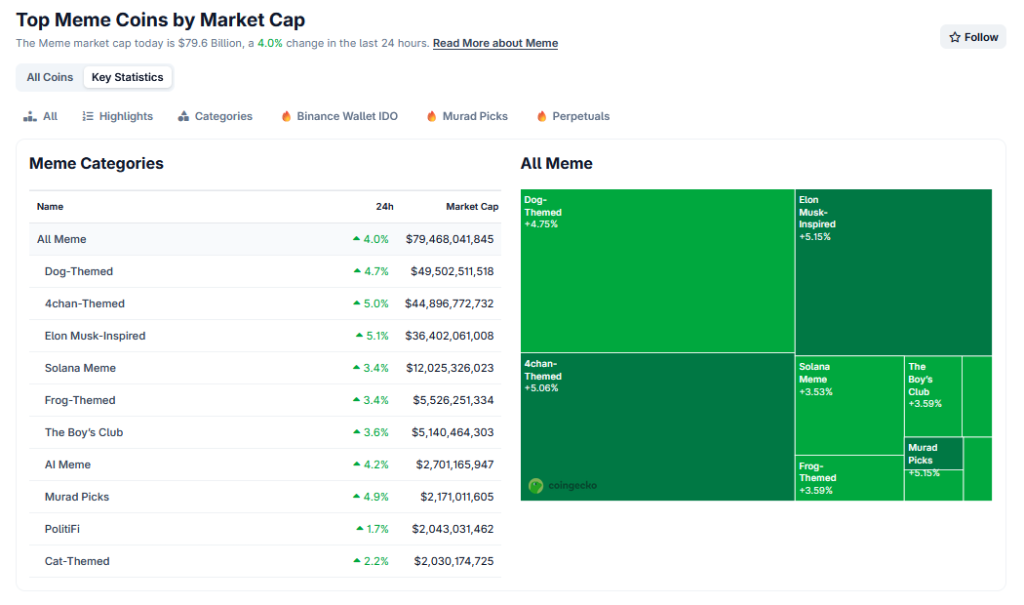Viewport: 1024px width, 605px height.
Task: Sort table by Market Cap column header
Action: 471,207
